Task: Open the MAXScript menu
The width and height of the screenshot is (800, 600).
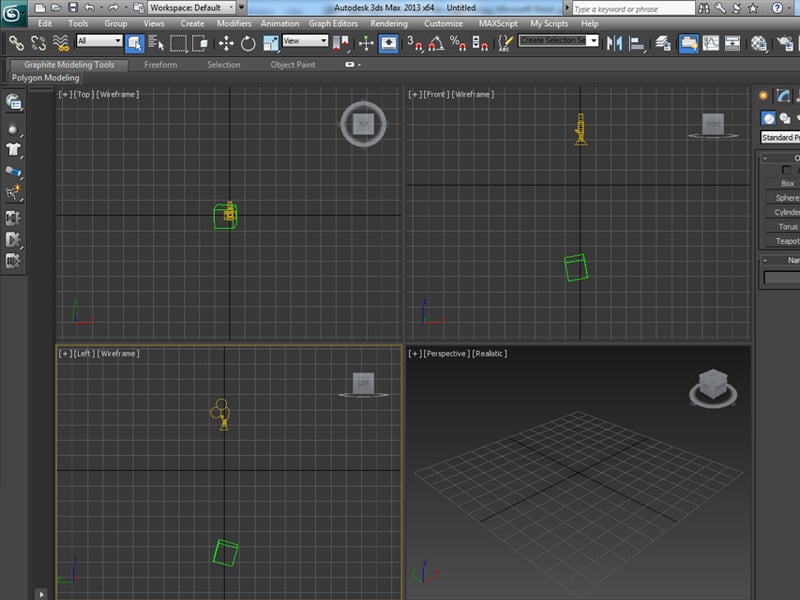Action: [498, 23]
